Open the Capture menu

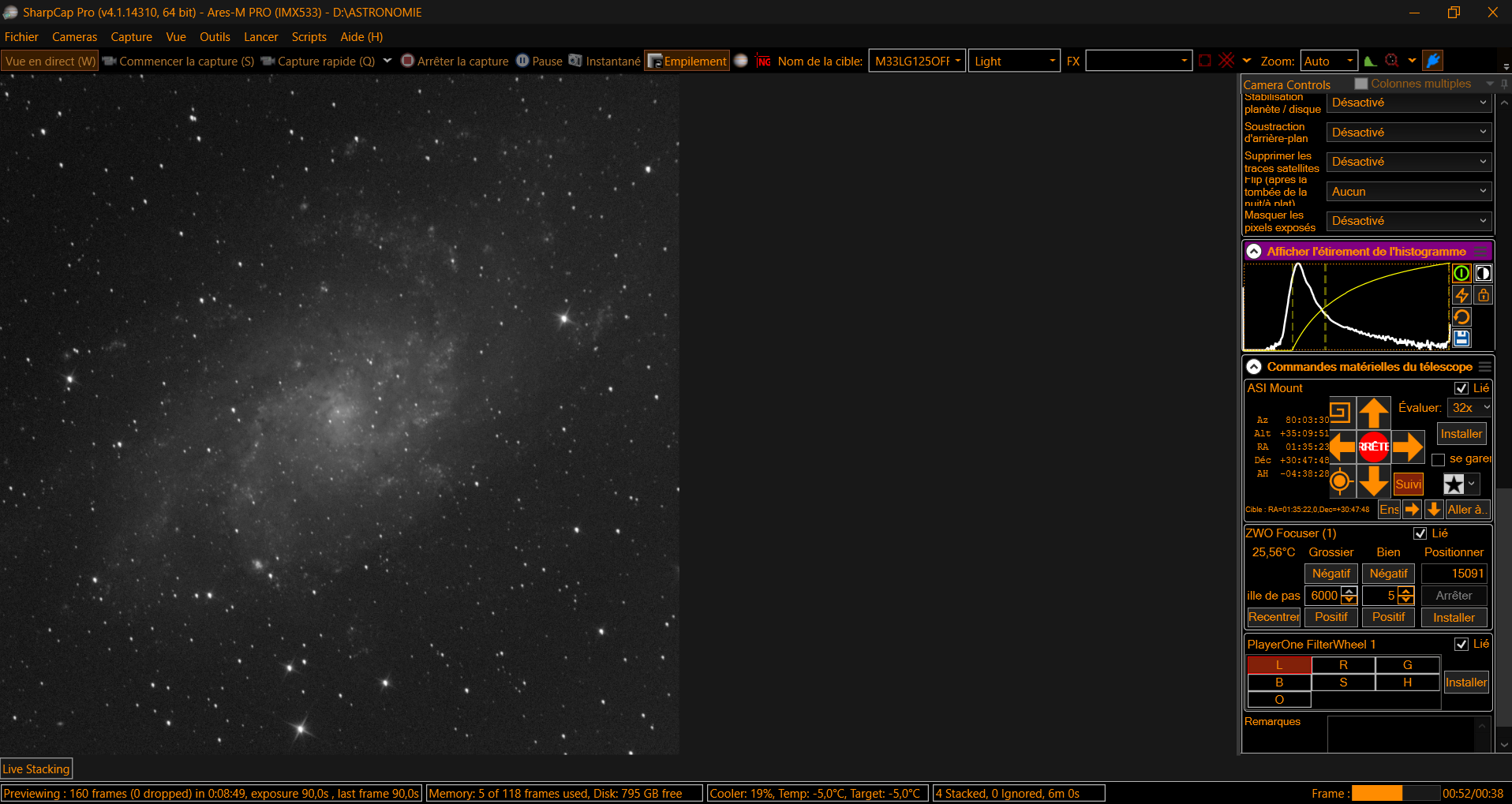coord(131,37)
